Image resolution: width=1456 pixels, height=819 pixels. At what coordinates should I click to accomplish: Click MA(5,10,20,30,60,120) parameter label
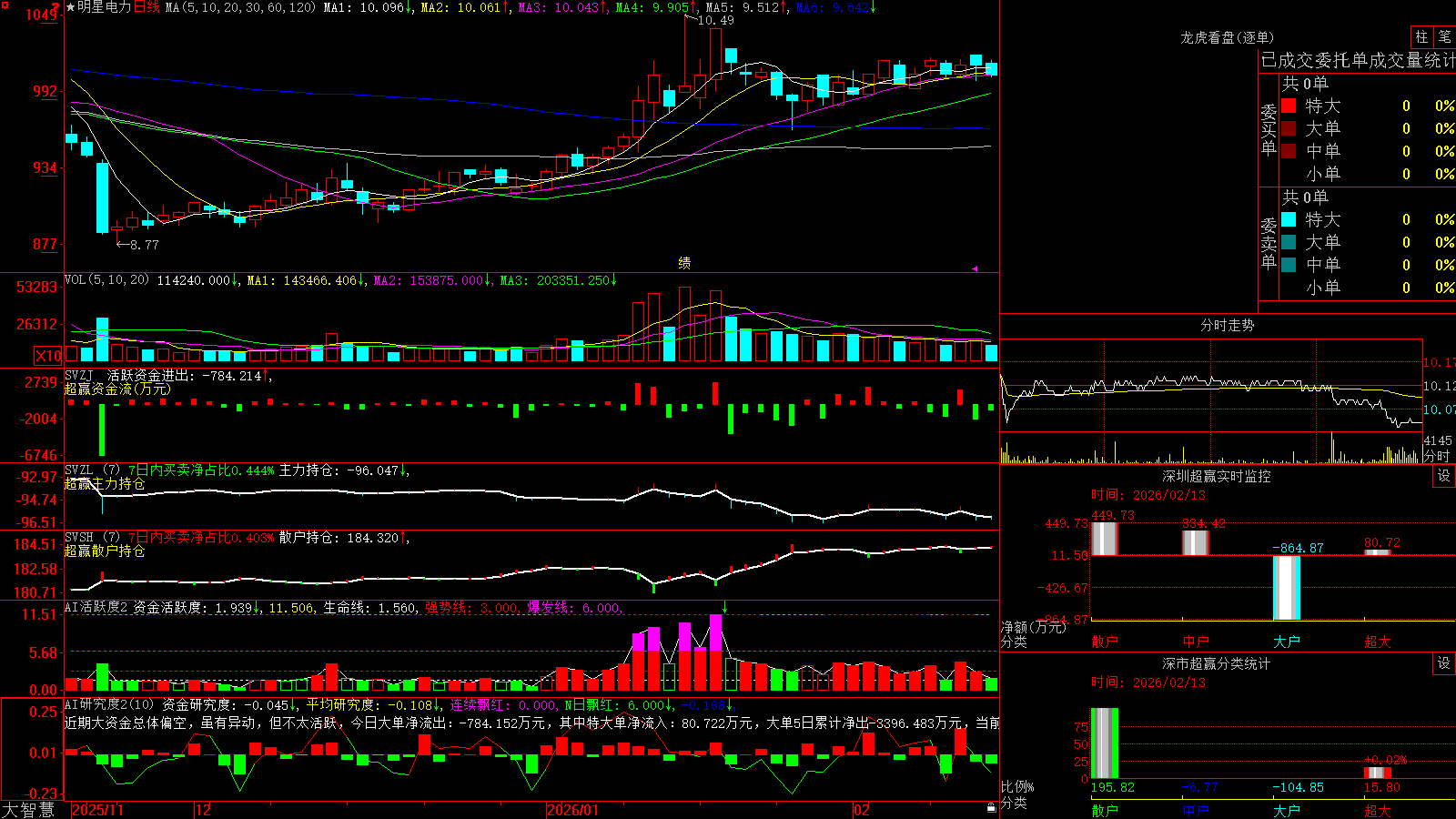point(240,7)
